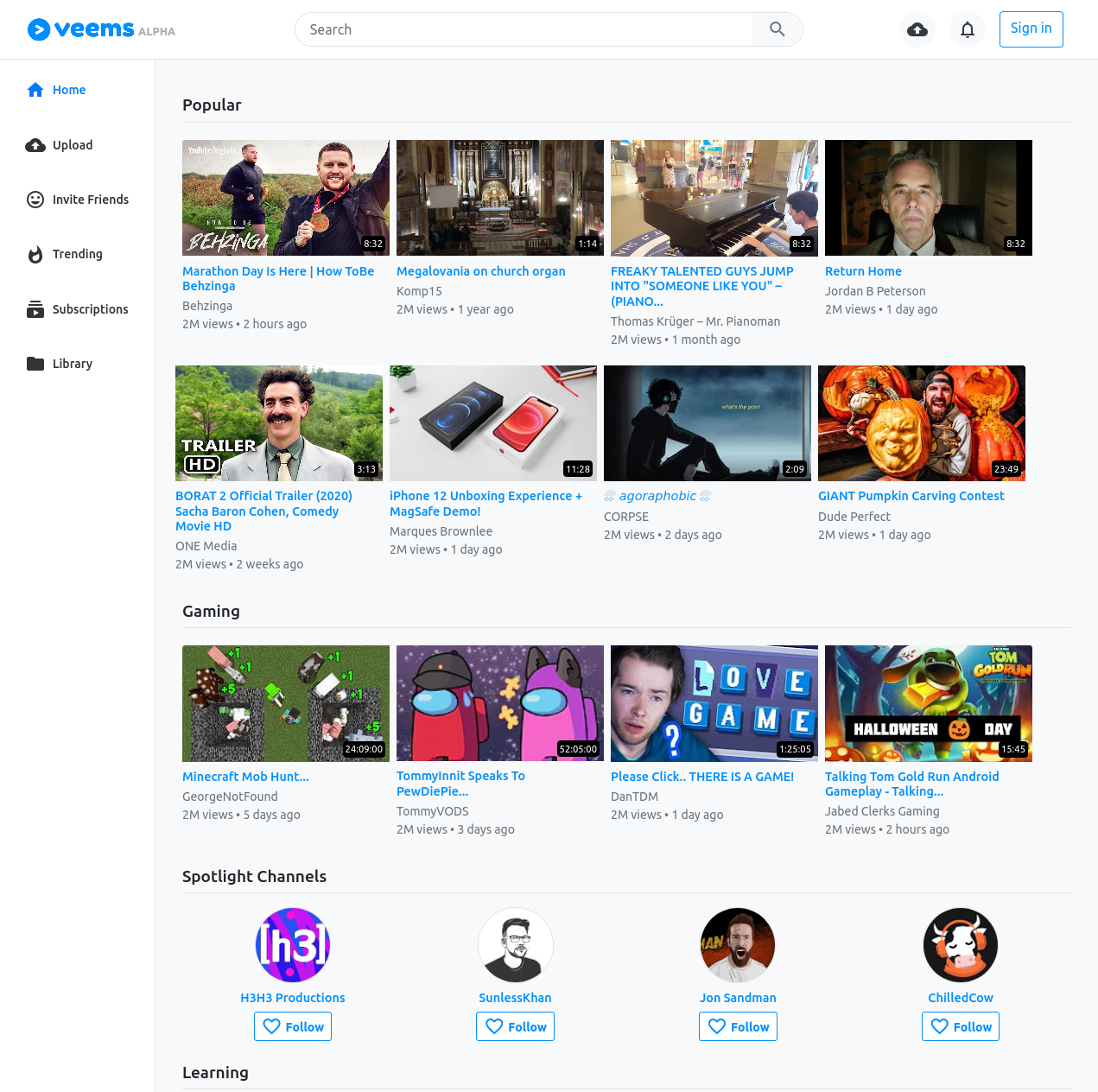Click 'Please Click.. THERE IS A GAME!' link
1098x1092 pixels.
pyautogui.click(x=702, y=777)
